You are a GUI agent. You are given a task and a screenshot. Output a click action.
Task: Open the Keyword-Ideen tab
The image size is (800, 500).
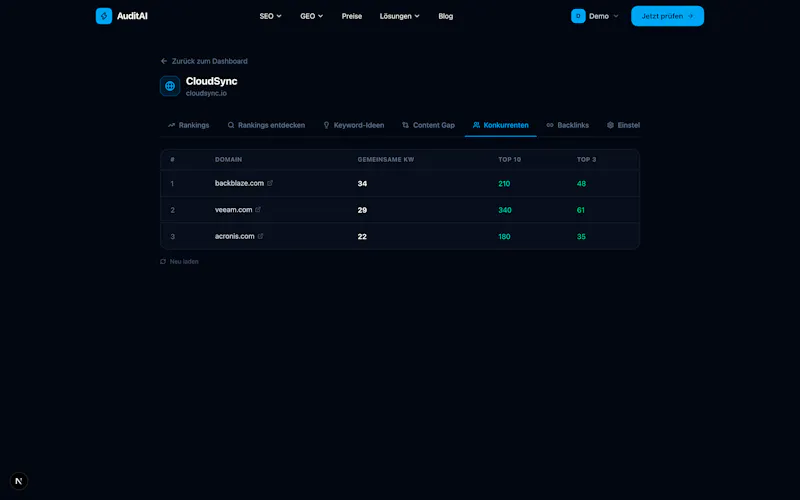click(354, 125)
